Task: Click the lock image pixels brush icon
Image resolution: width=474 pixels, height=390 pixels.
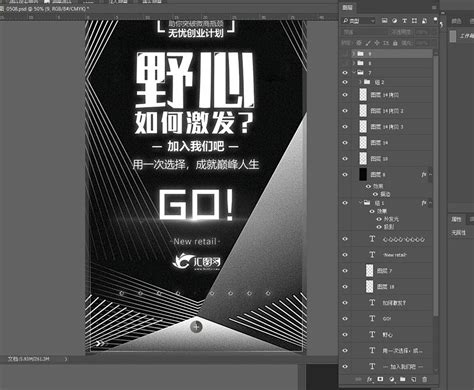Action: (368, 43)
